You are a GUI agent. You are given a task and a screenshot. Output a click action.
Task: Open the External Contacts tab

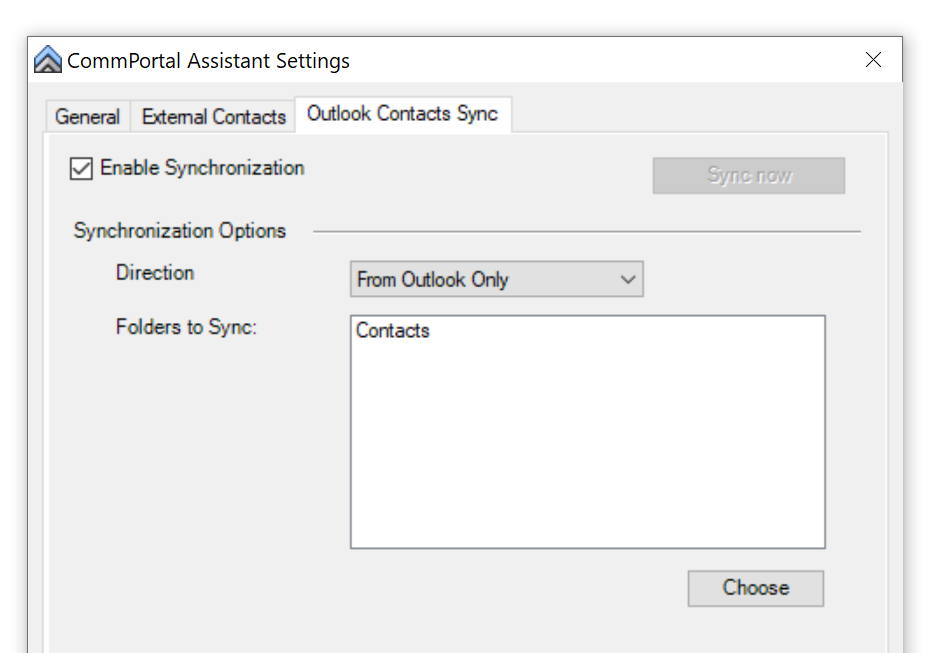pyautogui.click(x=213, y=117)
